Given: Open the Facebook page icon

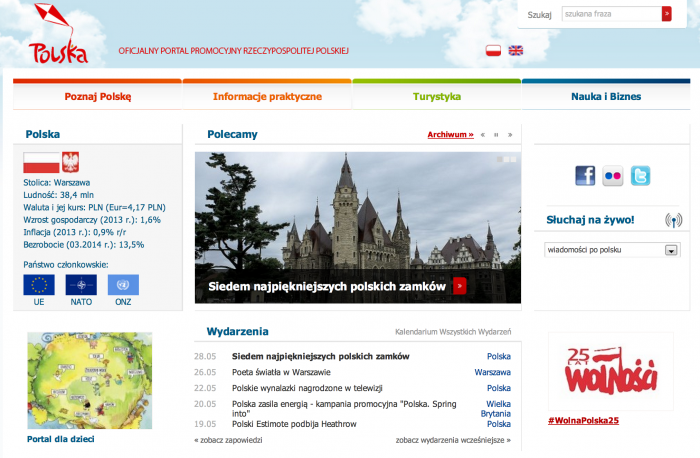Looking at the screenshot, I should (x=585, y=175).
